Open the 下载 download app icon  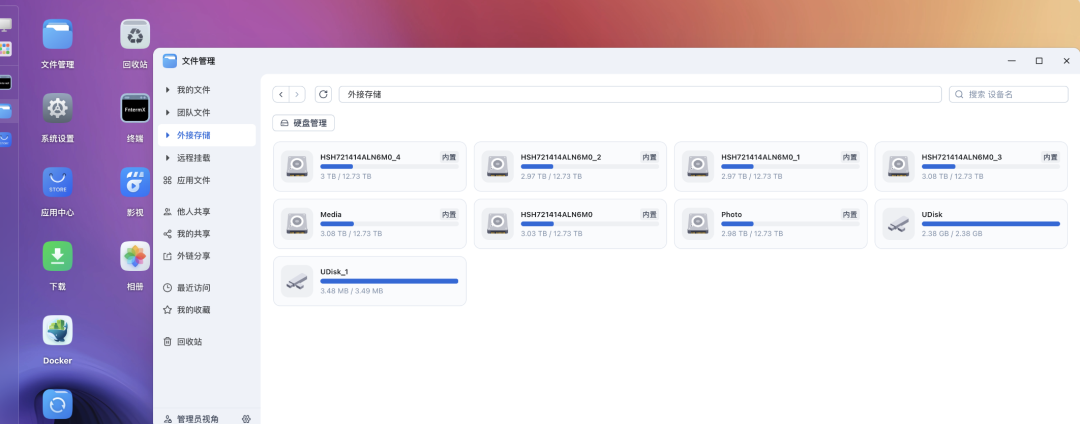tap(58, 256)
